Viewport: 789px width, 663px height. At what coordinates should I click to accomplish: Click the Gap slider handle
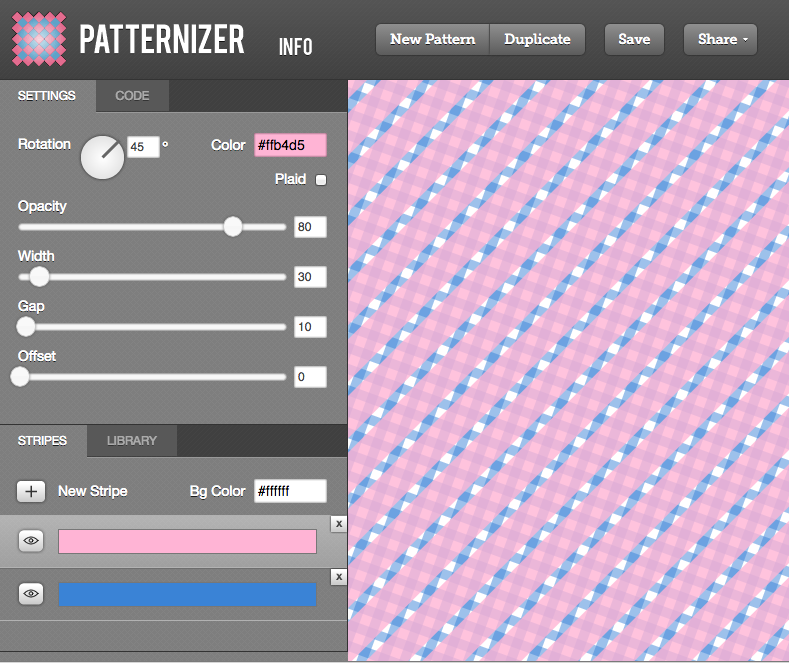pos(26,327)
